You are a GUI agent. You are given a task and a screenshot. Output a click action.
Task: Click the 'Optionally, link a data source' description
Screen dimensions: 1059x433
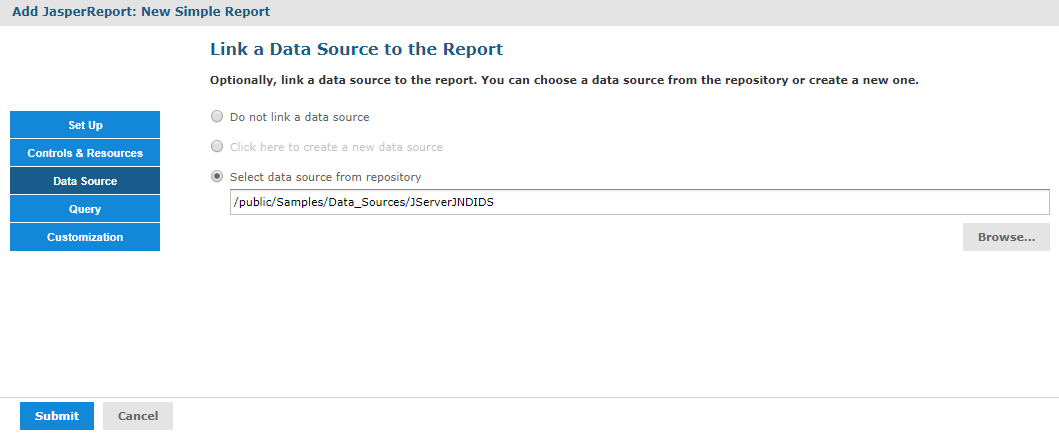pos(564,80)
